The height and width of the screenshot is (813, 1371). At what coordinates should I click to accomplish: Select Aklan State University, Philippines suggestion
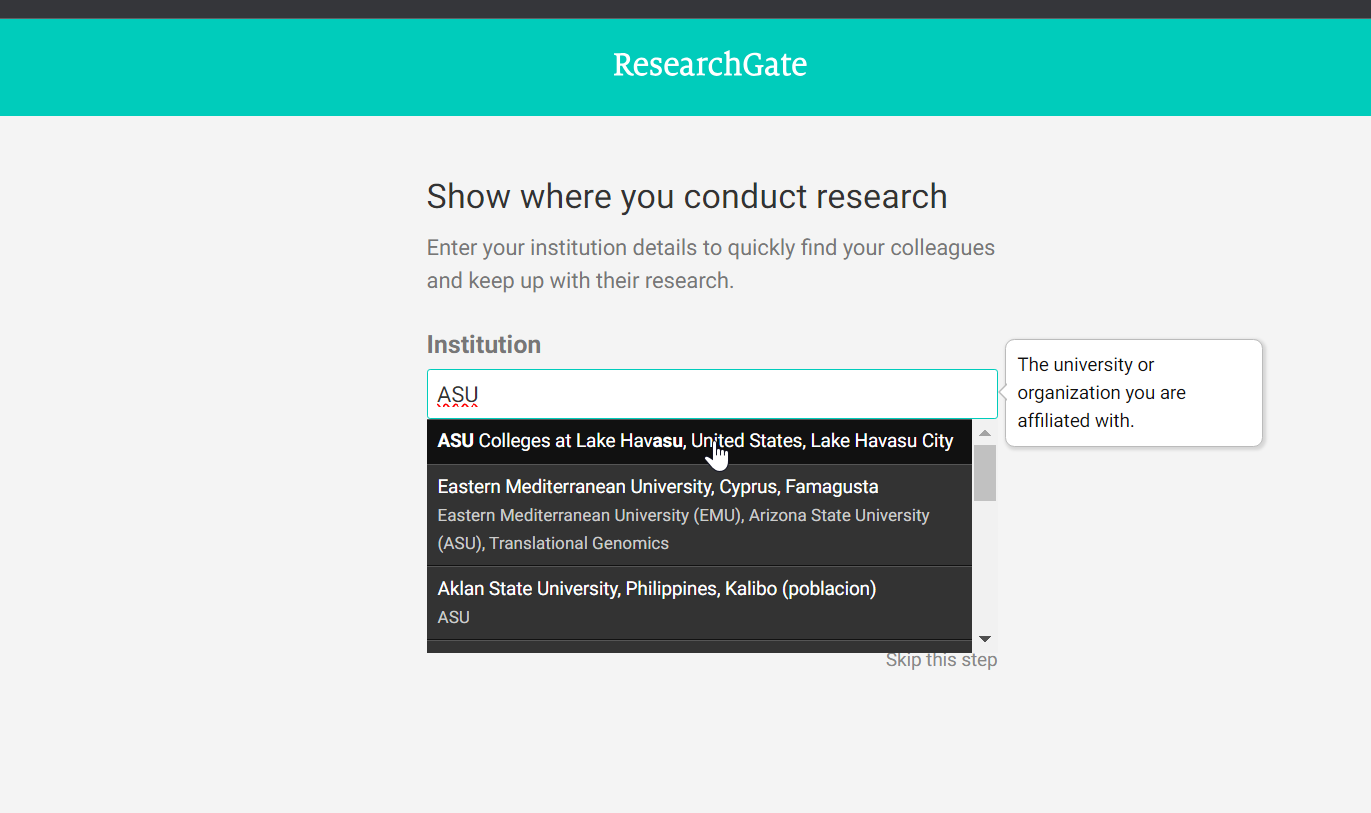click(656, 588)
